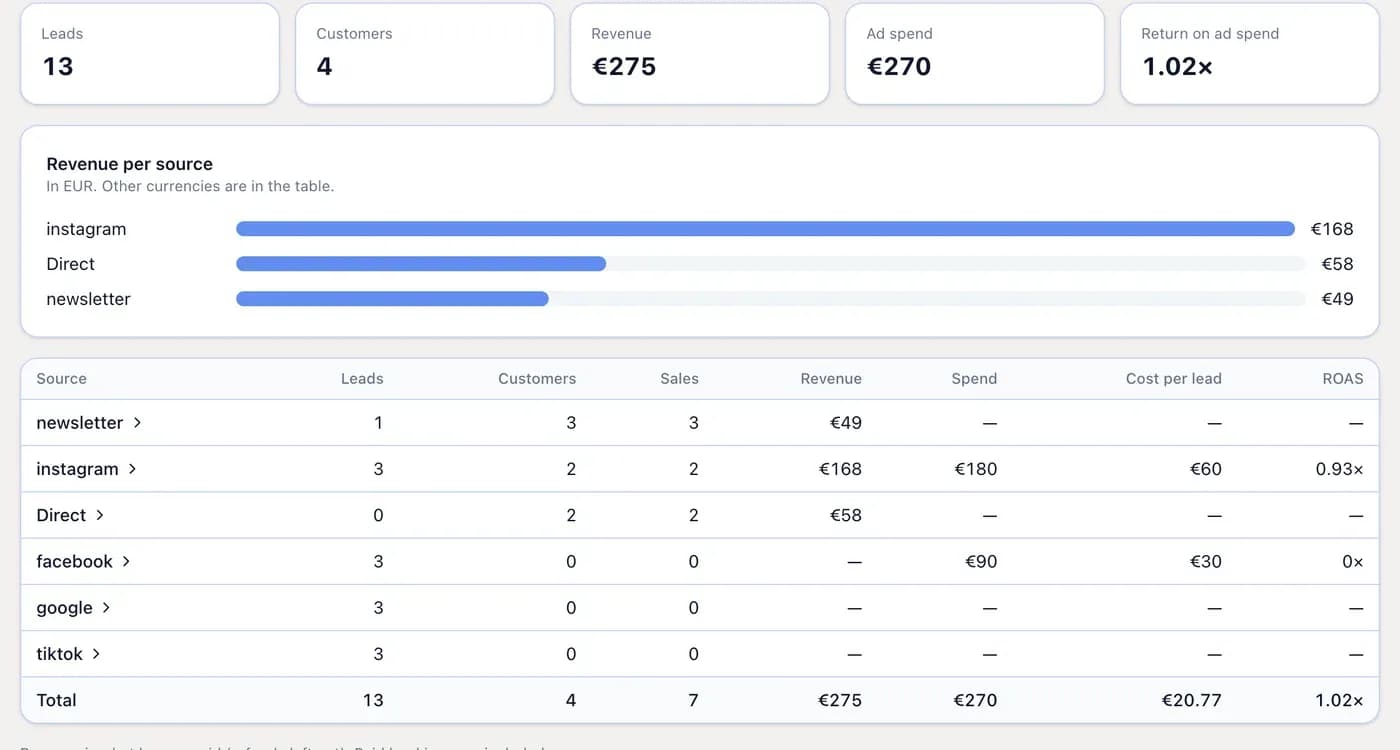Click the 7 total sales cell
1400x750 pixels.
[x=693, y=700]
